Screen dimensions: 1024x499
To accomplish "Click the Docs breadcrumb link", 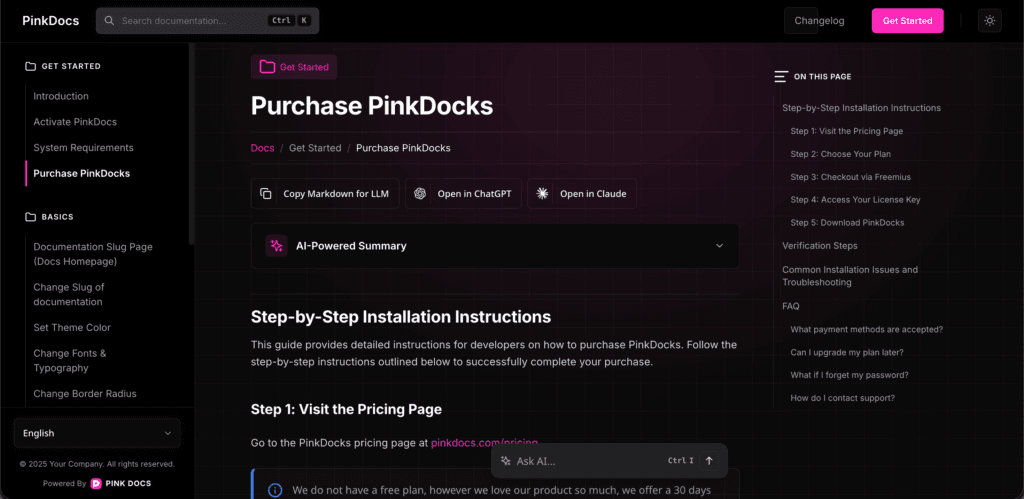I will [262, 148].
